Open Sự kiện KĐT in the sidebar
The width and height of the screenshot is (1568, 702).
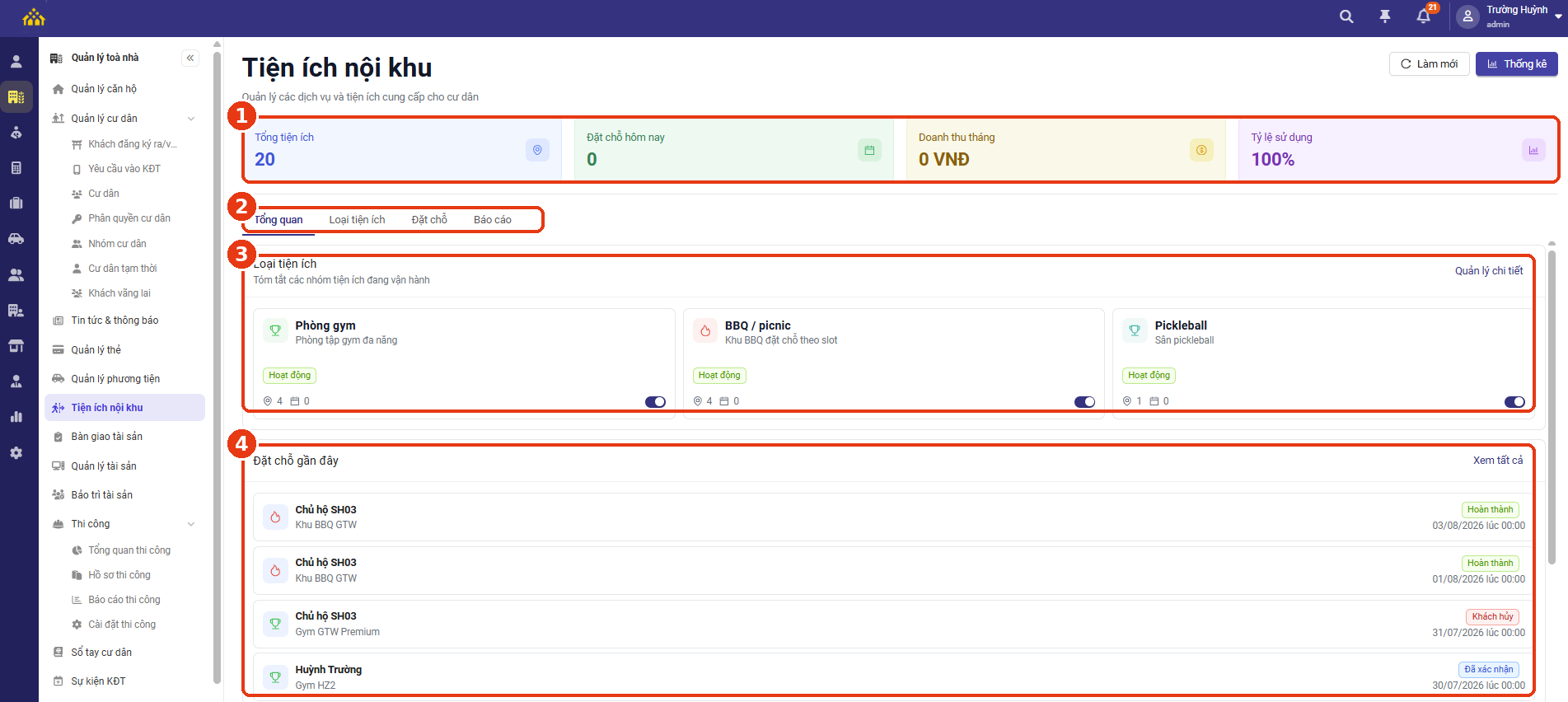click(x=124, y=681)
